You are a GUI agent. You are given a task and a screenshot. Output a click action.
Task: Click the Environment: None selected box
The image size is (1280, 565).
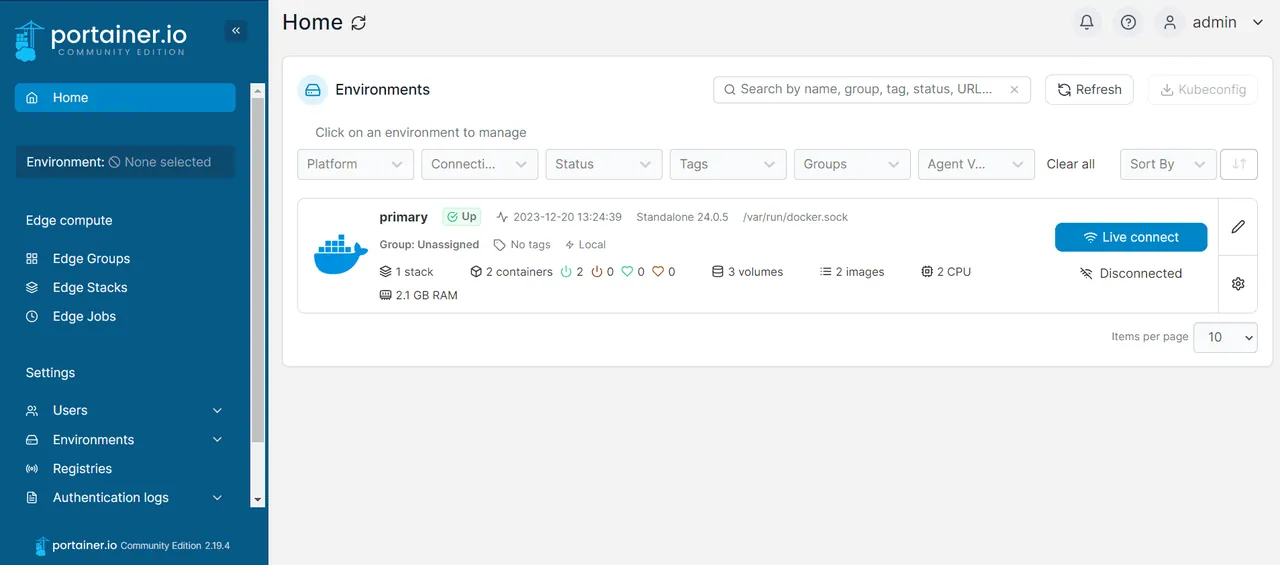pos(125,162)
